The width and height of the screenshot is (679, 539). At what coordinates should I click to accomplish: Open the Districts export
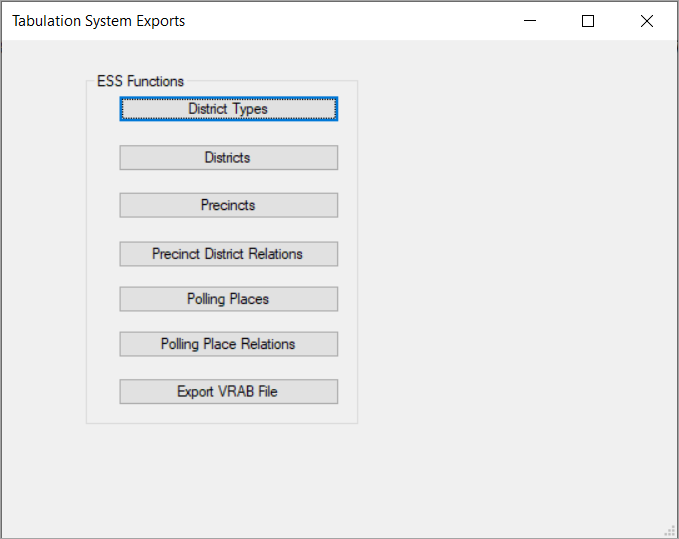coord(229,158)
